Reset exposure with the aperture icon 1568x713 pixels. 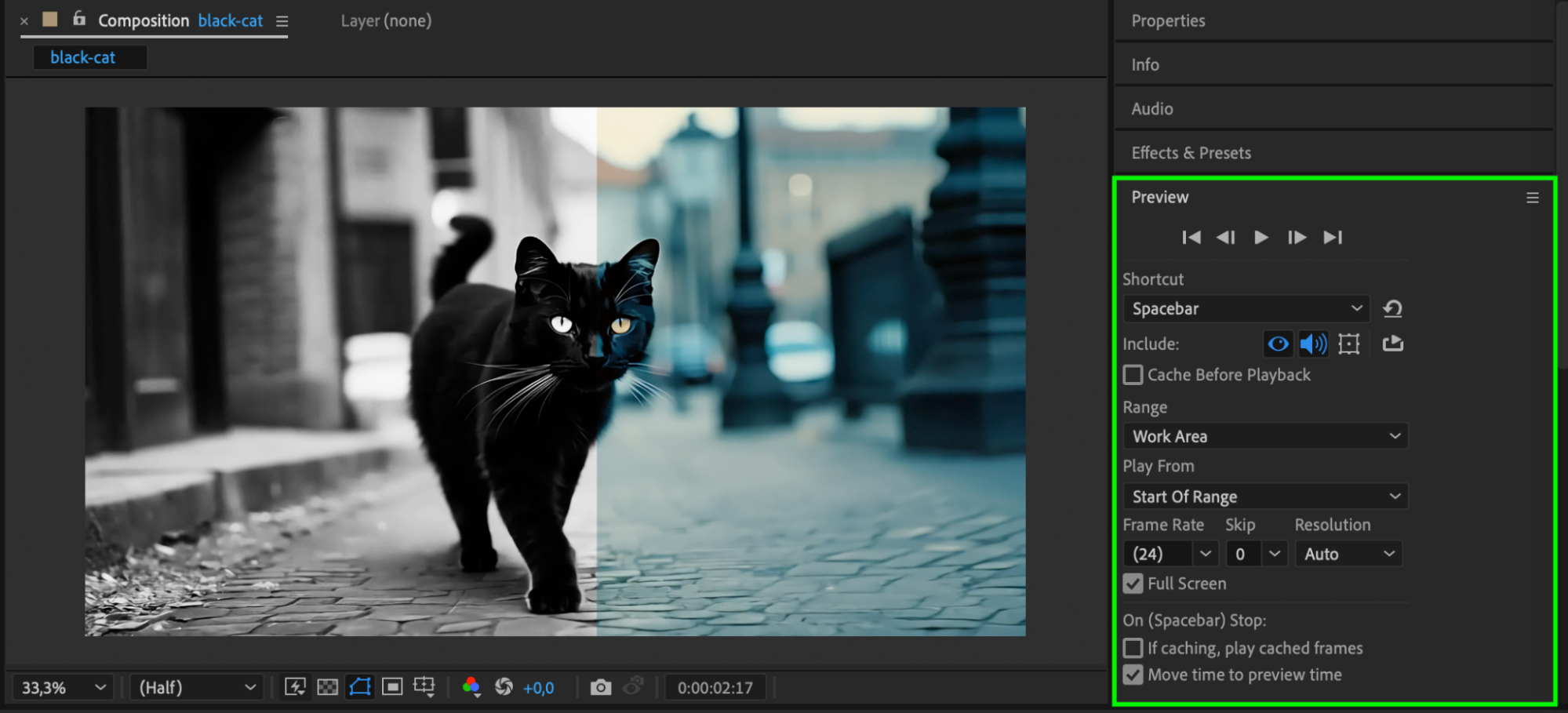point(504,688)
